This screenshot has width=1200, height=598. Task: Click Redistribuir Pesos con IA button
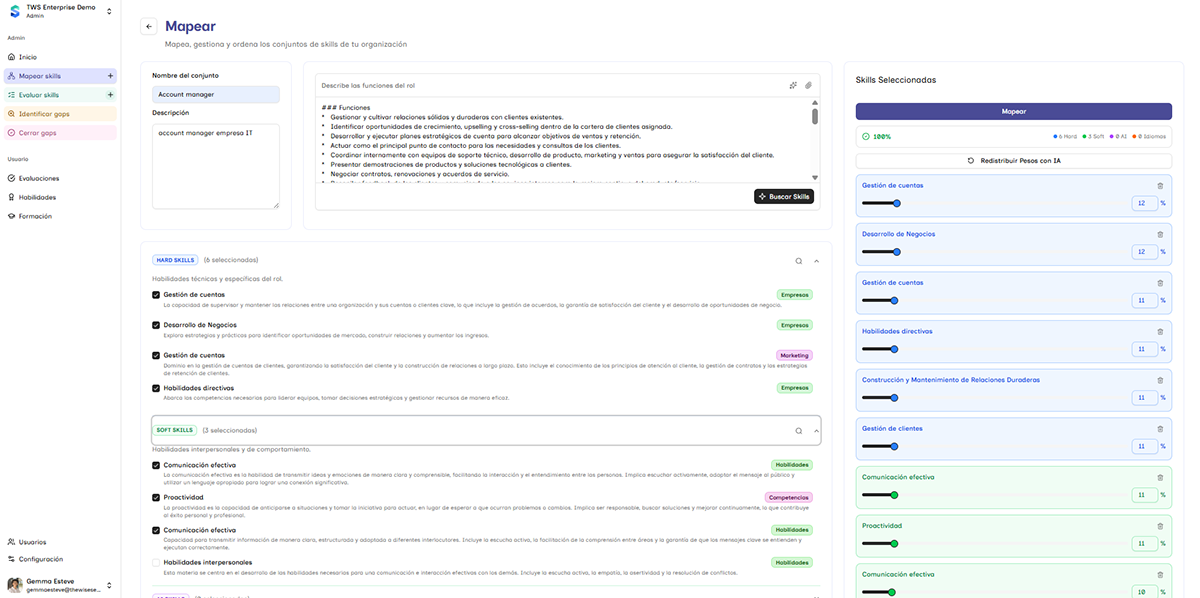(x=1013, y=161)
